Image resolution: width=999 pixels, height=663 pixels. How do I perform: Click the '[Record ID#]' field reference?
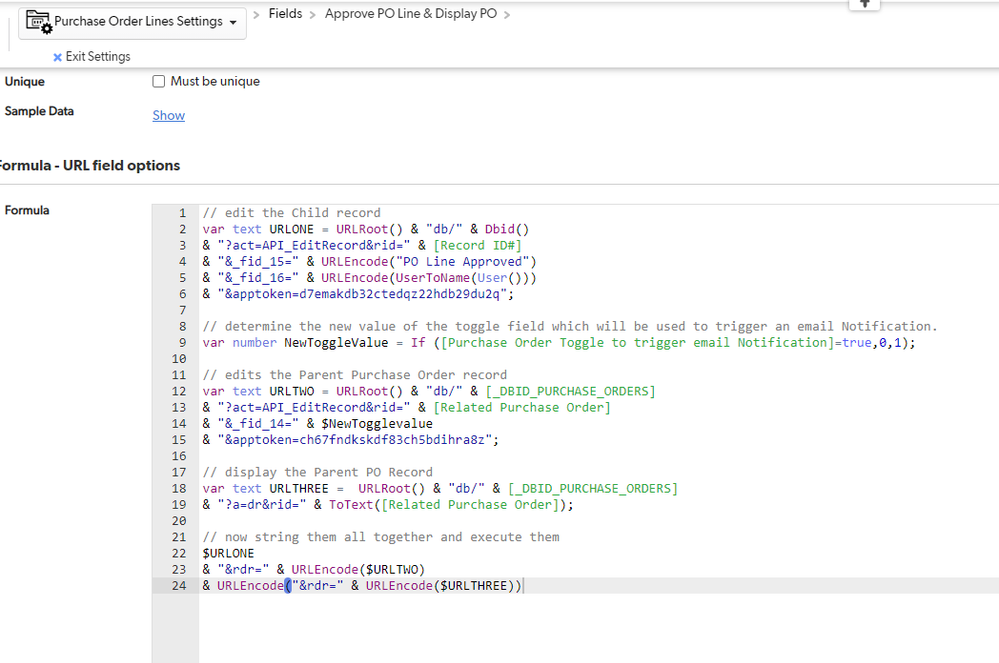478,245
